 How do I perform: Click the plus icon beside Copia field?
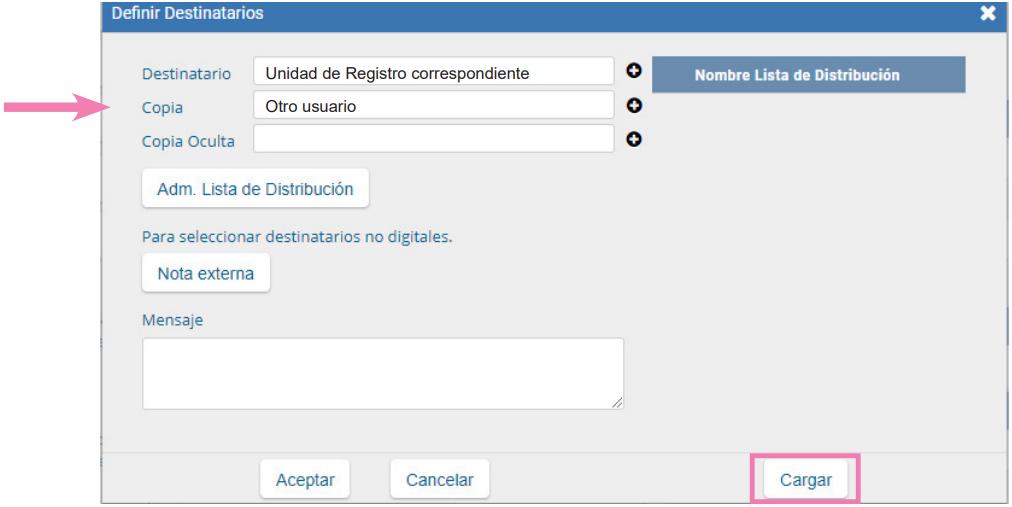tap(633, 105)
